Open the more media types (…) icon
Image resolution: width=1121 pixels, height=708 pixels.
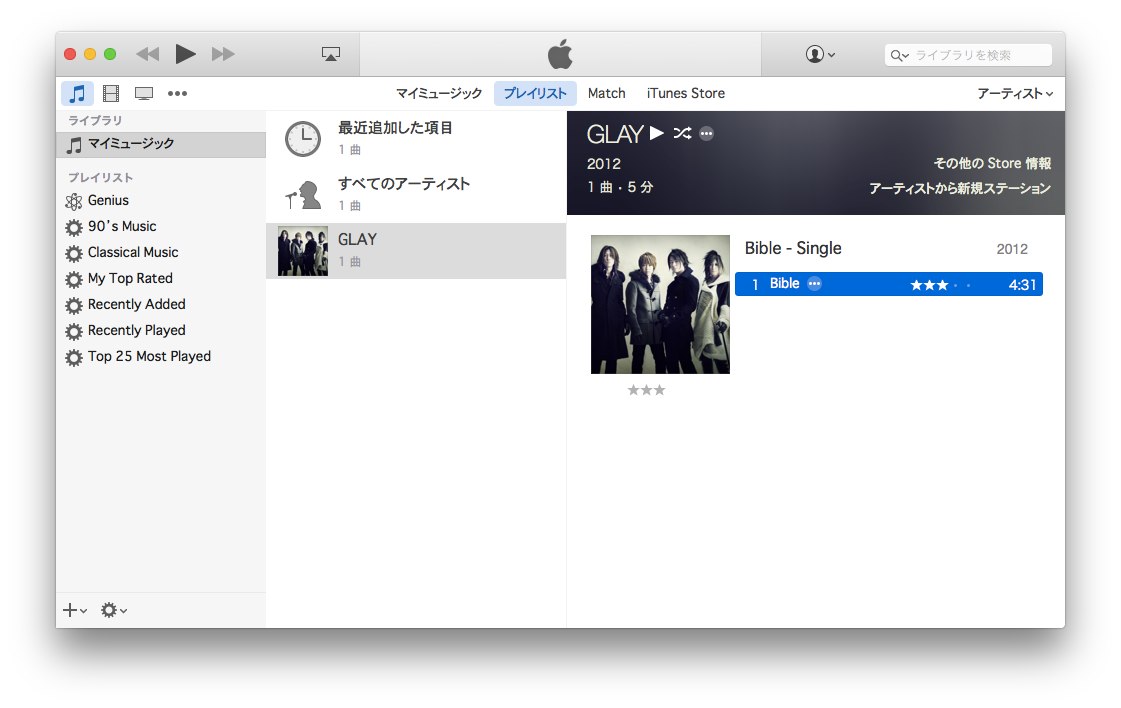(x=177, y=93)
